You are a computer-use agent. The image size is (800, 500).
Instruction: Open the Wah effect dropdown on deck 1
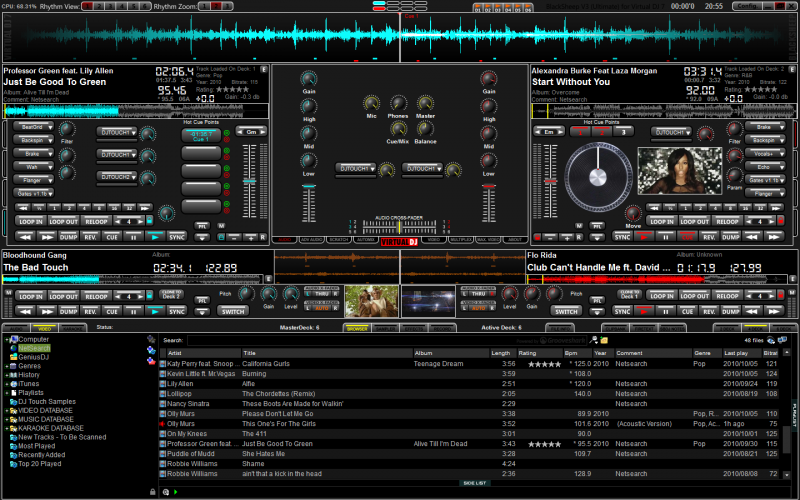33,166
